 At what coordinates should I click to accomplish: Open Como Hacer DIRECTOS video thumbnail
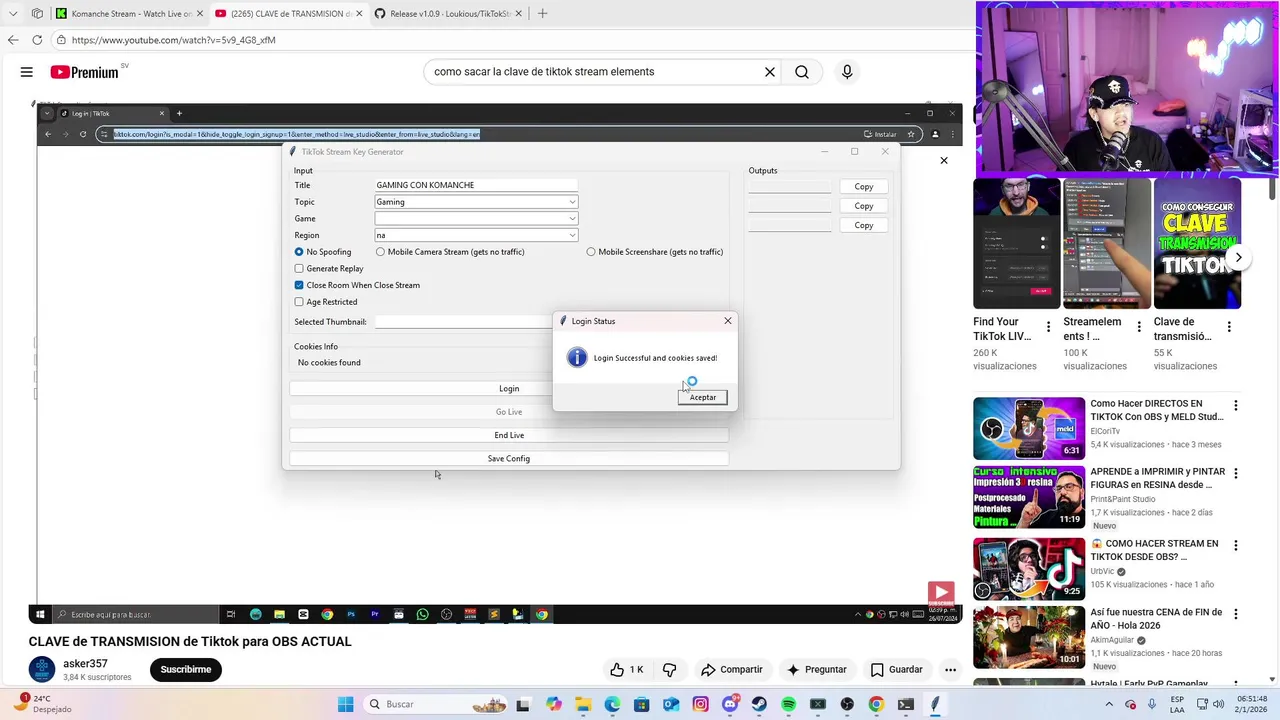(1029, 428)
